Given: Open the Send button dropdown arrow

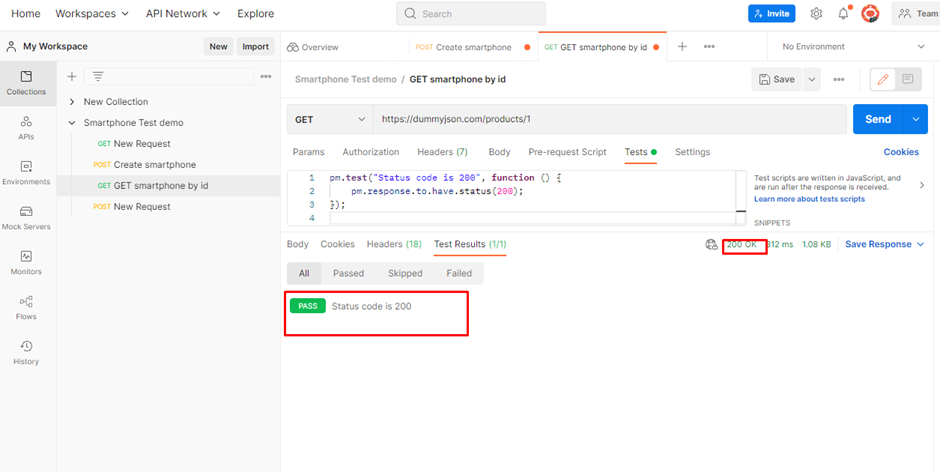Looking at the screenshot, I should pyautogui.click(x=915, y=119).
